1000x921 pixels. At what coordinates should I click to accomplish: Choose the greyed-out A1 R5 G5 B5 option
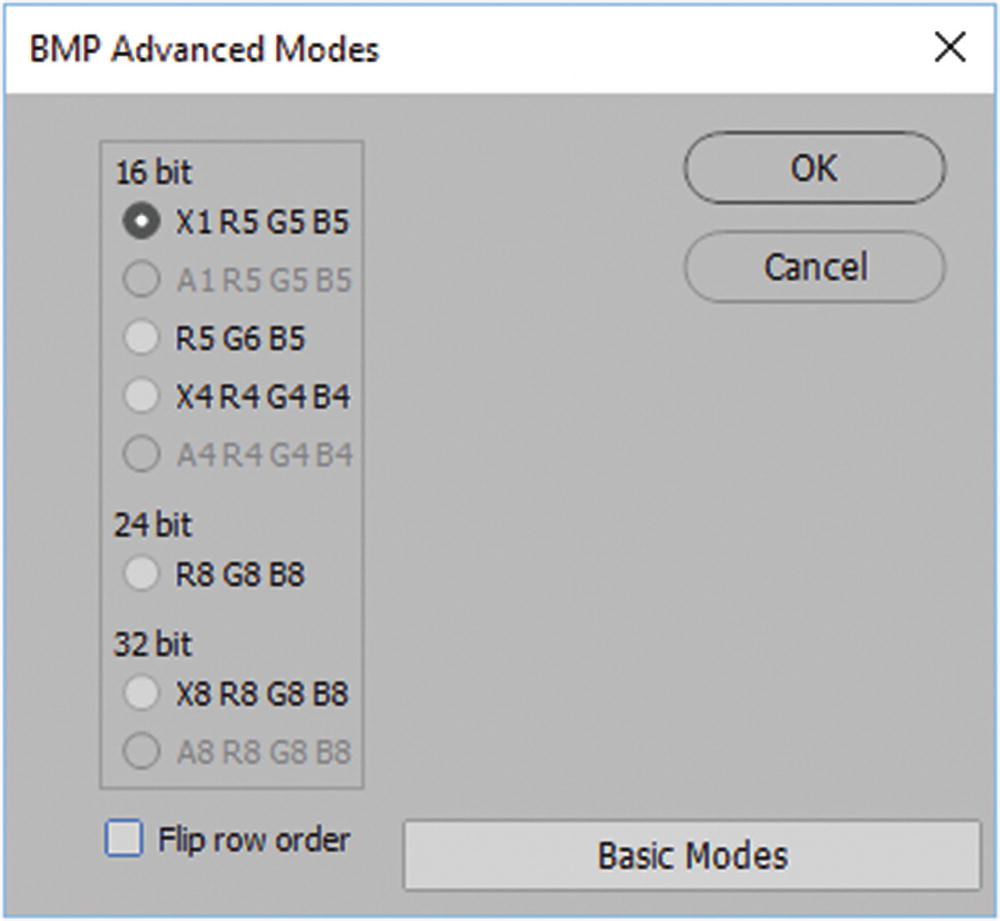(x=140, y=280)
